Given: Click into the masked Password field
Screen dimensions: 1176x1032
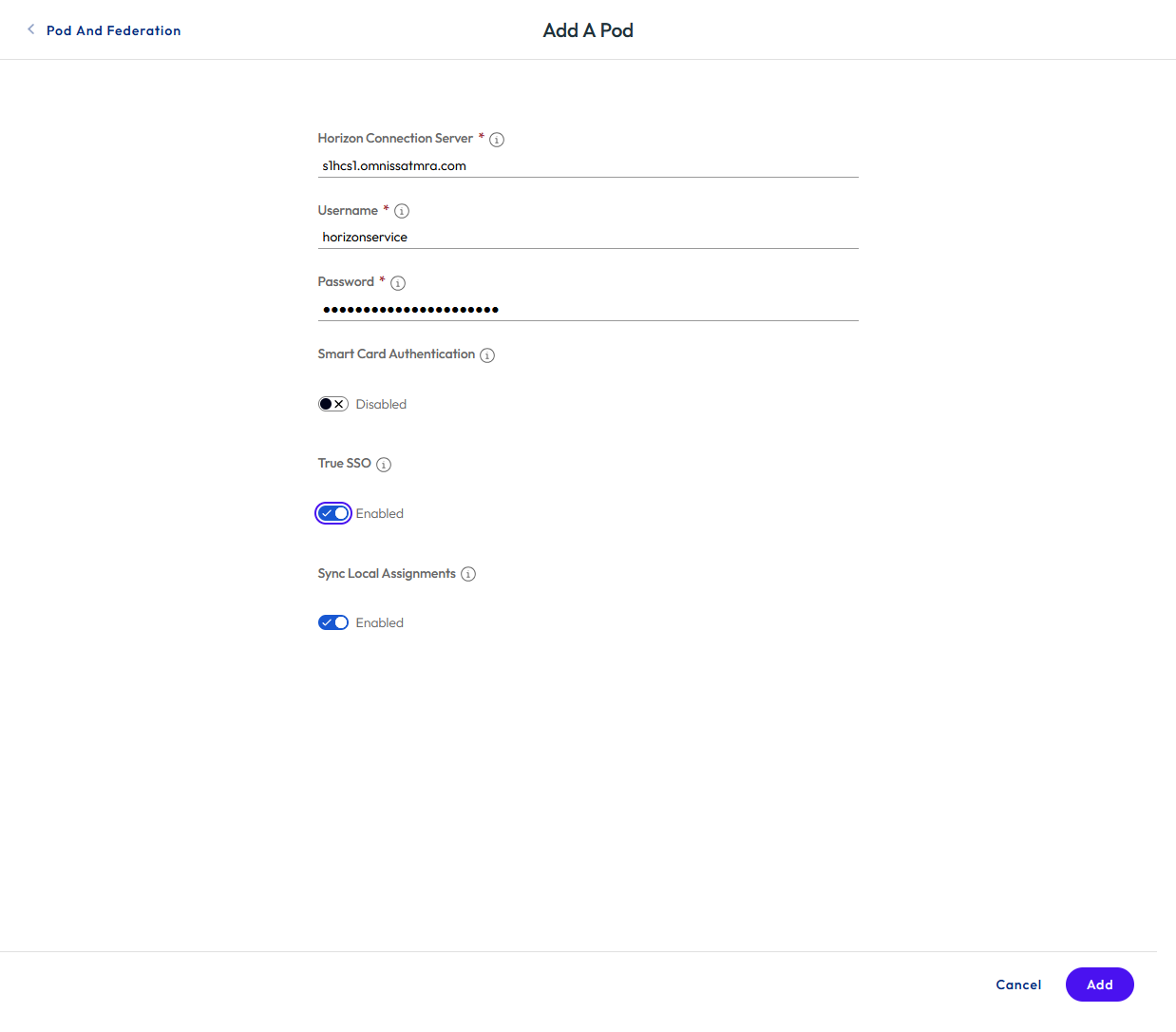Looking at the screenshot, I should 588,309.
